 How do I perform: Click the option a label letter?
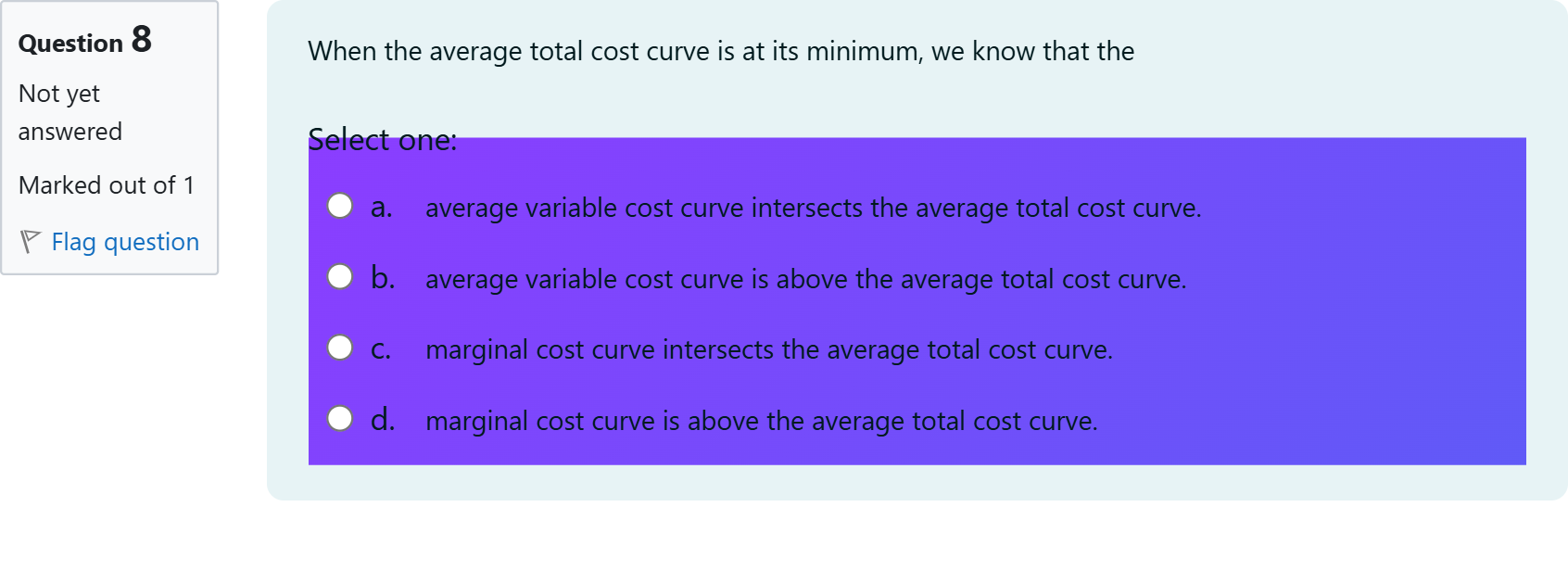[380, 206]
